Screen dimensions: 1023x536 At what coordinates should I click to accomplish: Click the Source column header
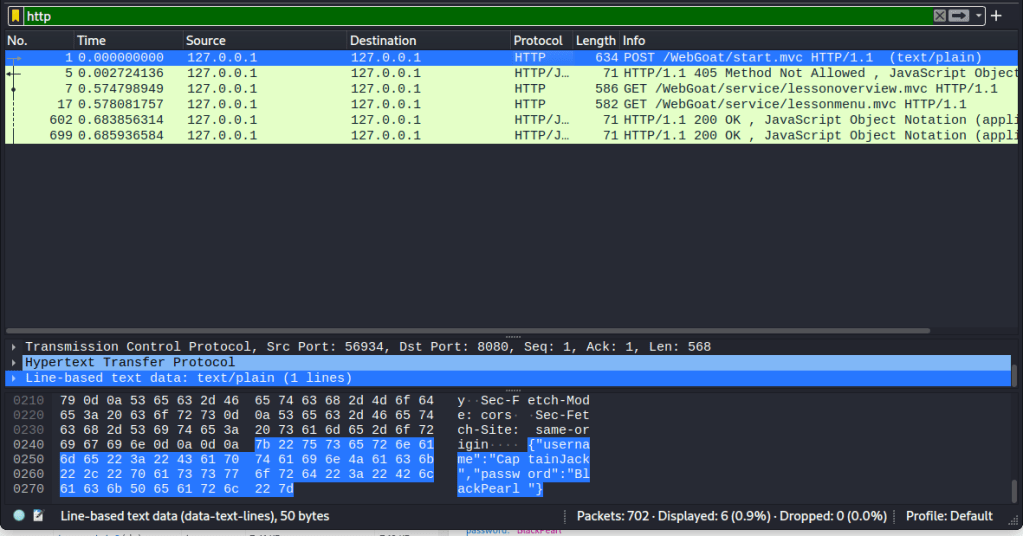pos(205,40)
